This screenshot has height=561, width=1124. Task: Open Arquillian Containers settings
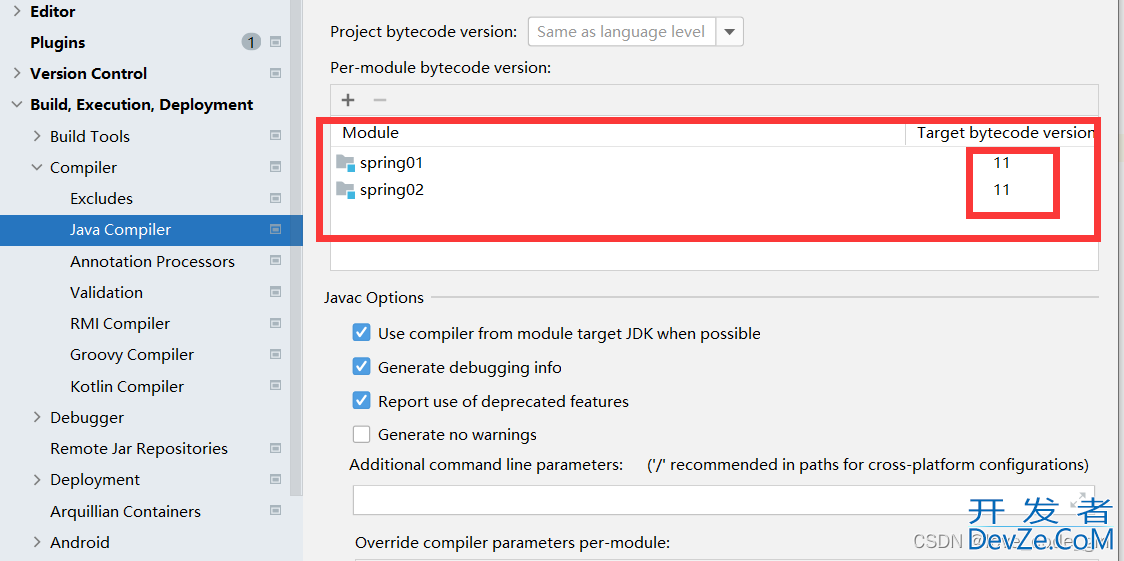[125, 512]
